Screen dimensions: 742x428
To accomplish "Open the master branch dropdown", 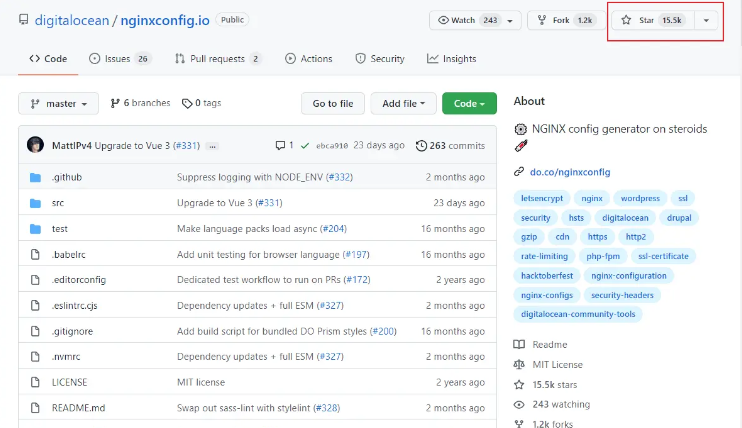I will click(59, 103).
